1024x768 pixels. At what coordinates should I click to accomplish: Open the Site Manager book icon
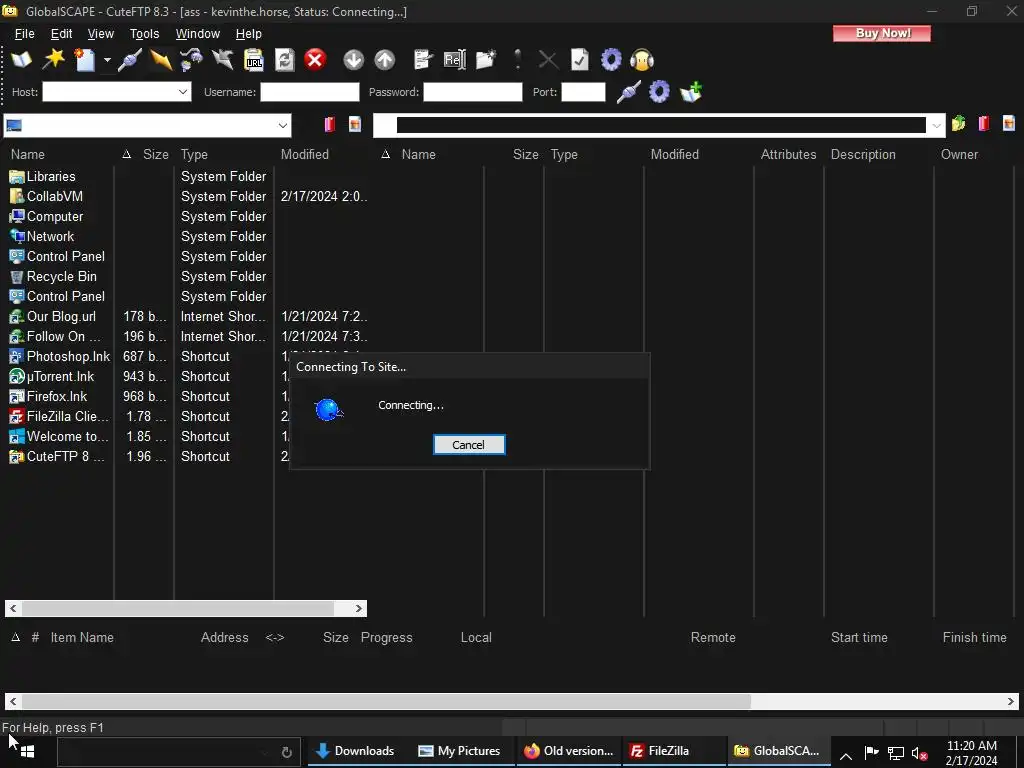22,60
